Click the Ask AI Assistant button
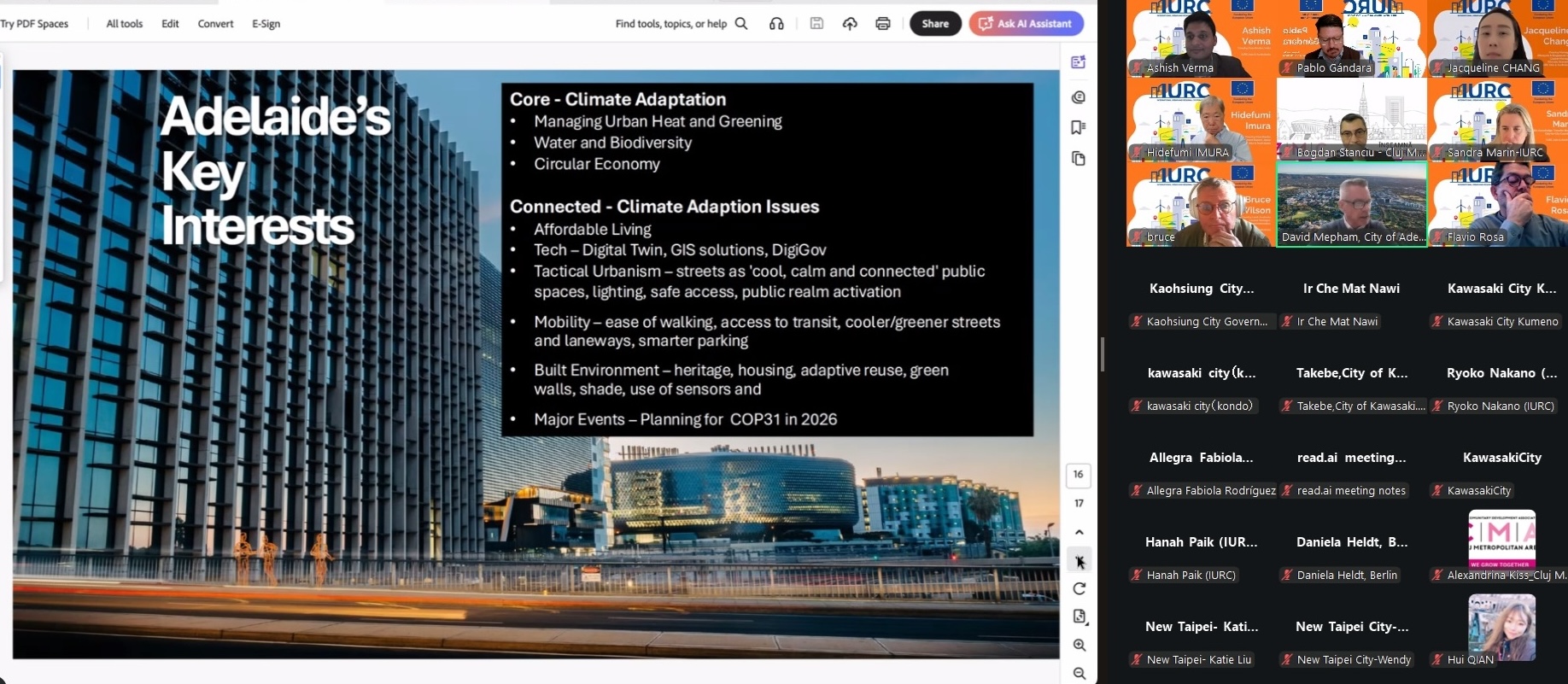Screen dimensions: 1568x684 (1026, 24)
